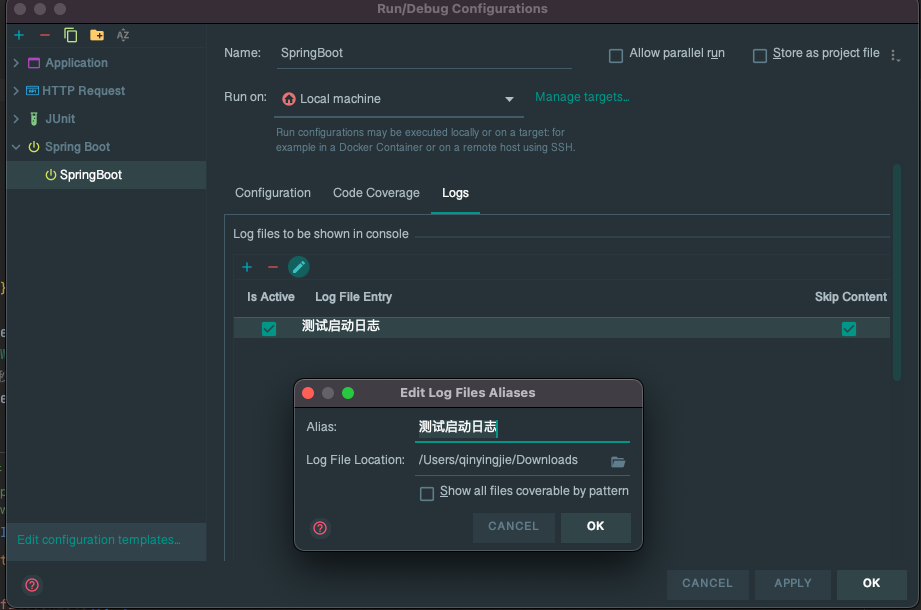Open help in Edit Log Files Aliases dialog

[x=320, y=528]
